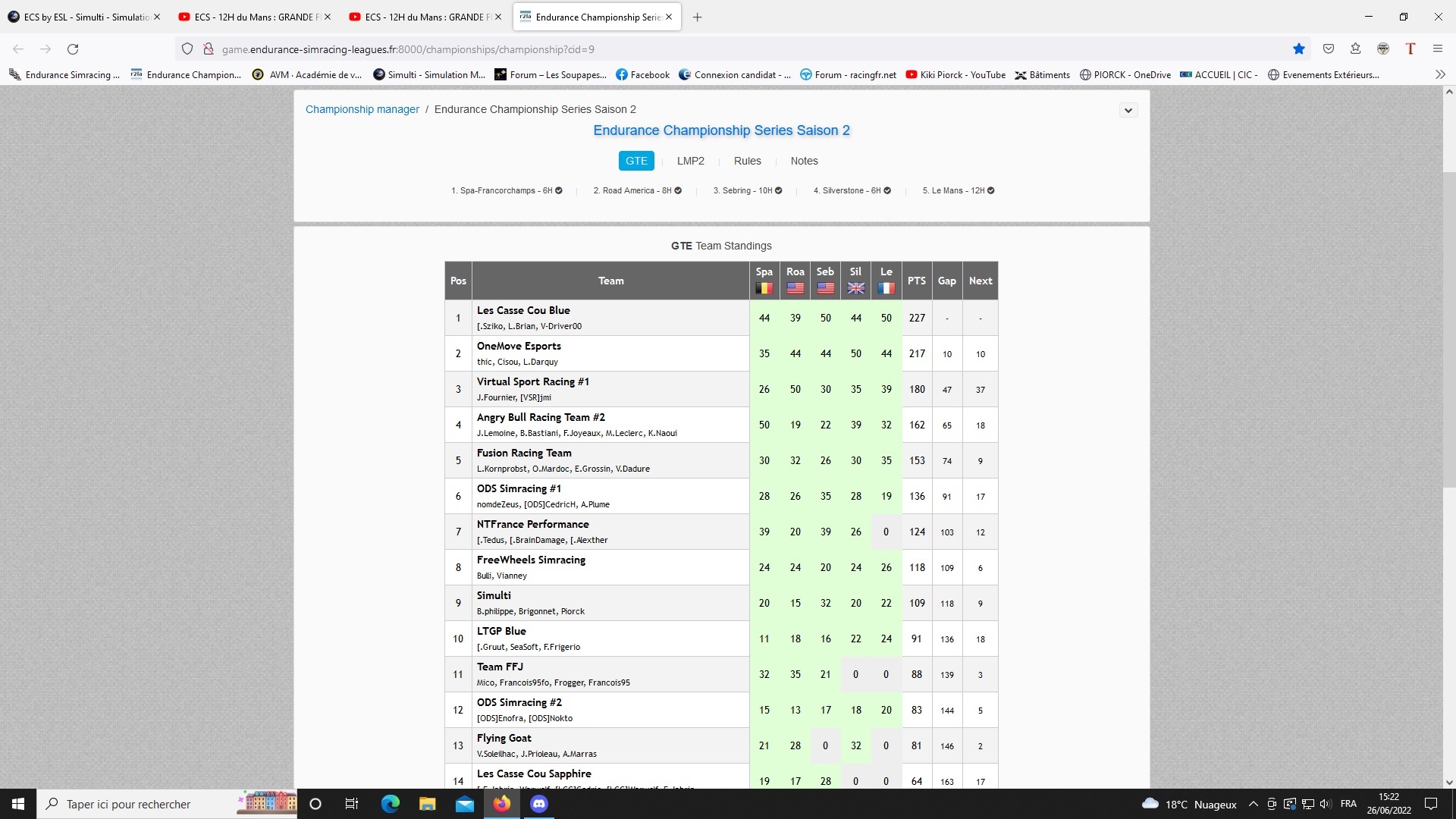Open a new browser tab with plus icon
1456x819 pixels.
pyautogui.click(x=697, y=17)
